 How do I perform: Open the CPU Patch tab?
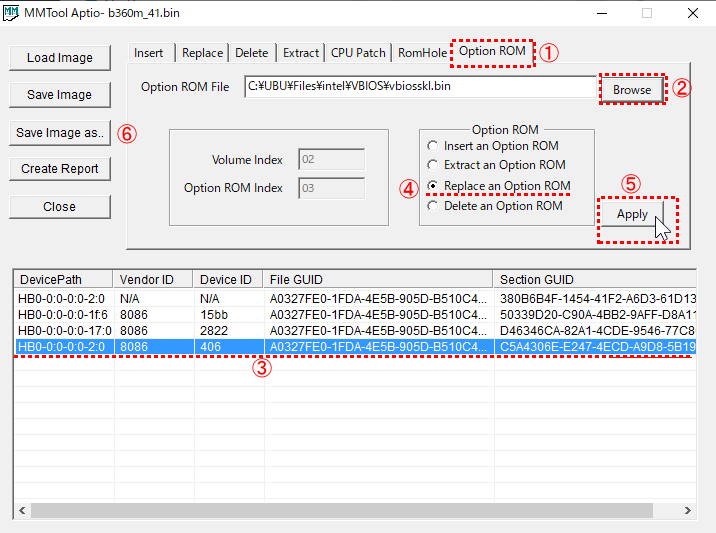tap(358, 53)
